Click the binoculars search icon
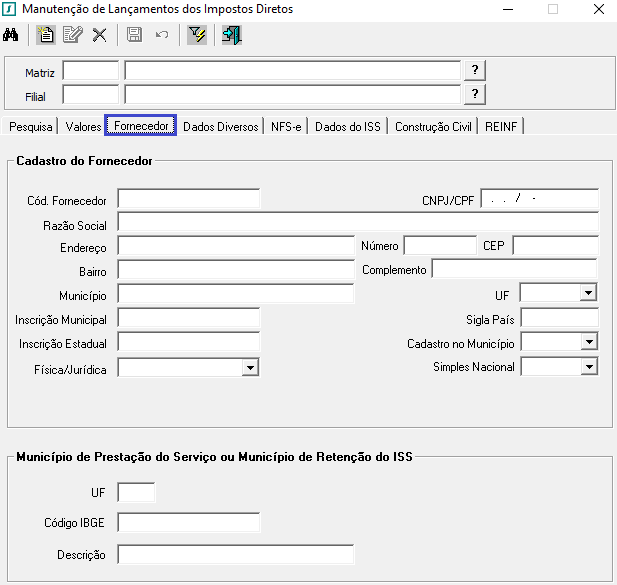The width and height of the screenshot is (617, 585). 11,36
